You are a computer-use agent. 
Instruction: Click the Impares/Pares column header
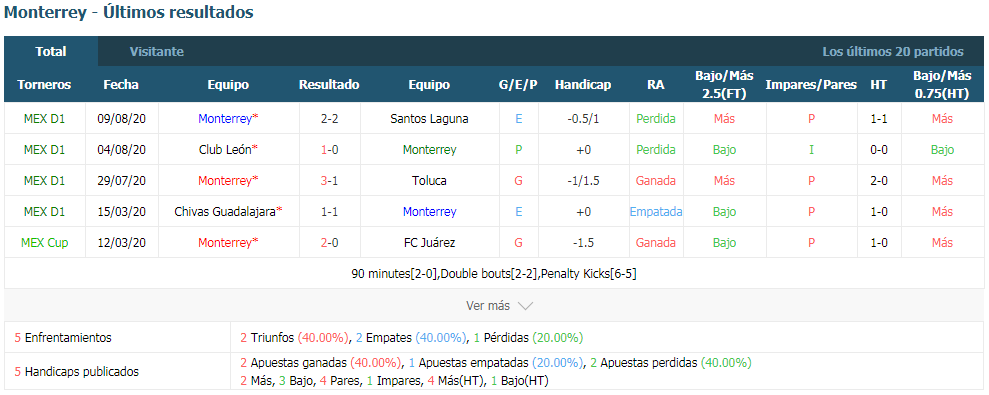pyautogui.click(x=811, y=85)
